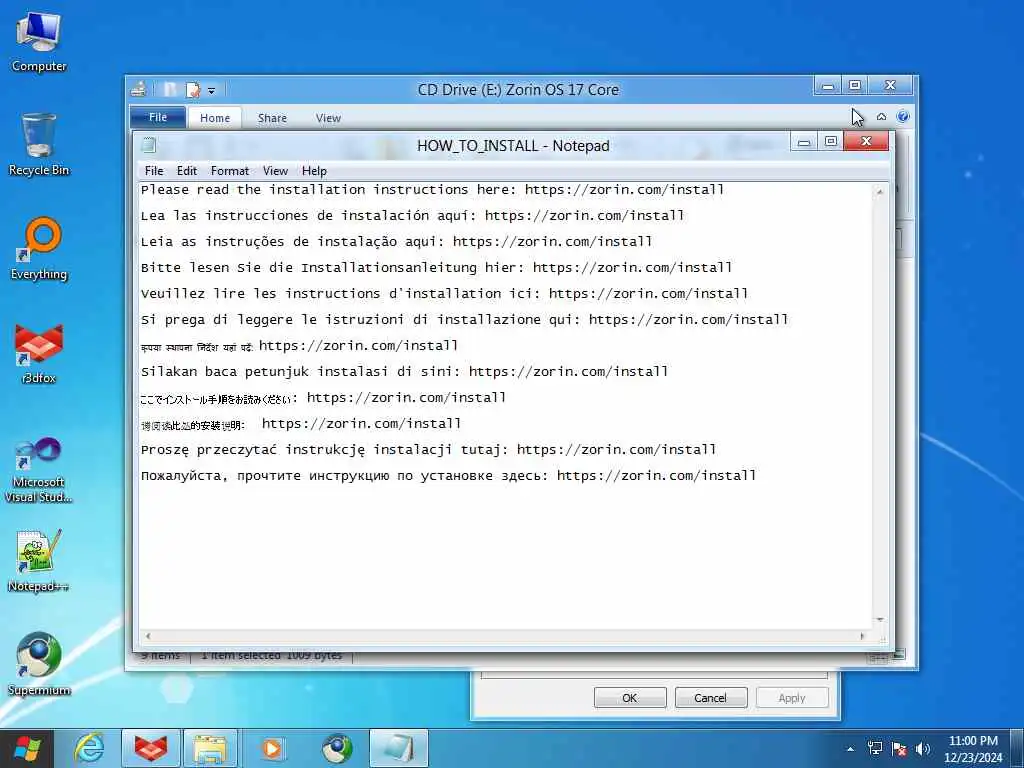Open Notepad's View menu
This screenshot has height=768, width=1024.
coord(276,170)
